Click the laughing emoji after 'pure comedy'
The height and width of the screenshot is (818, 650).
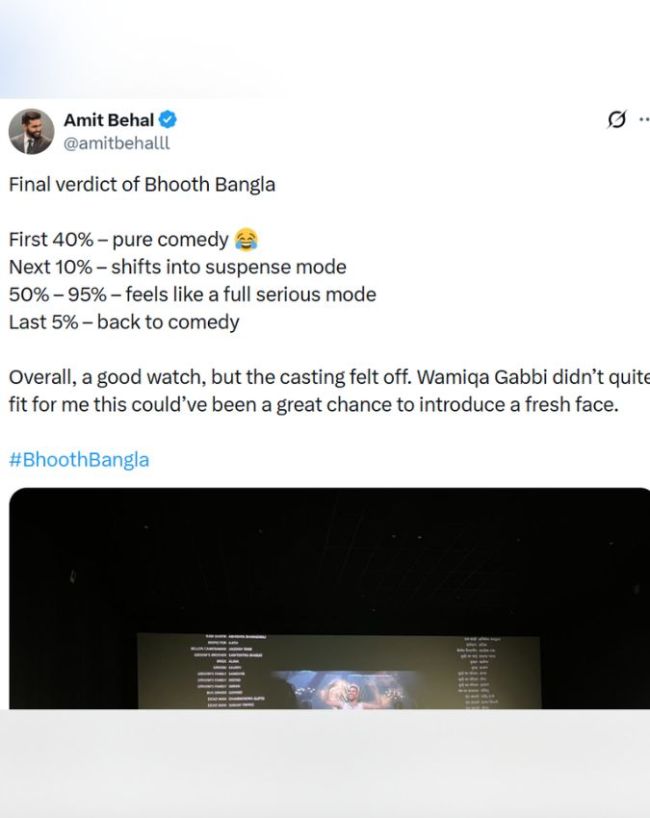(245, 240)
